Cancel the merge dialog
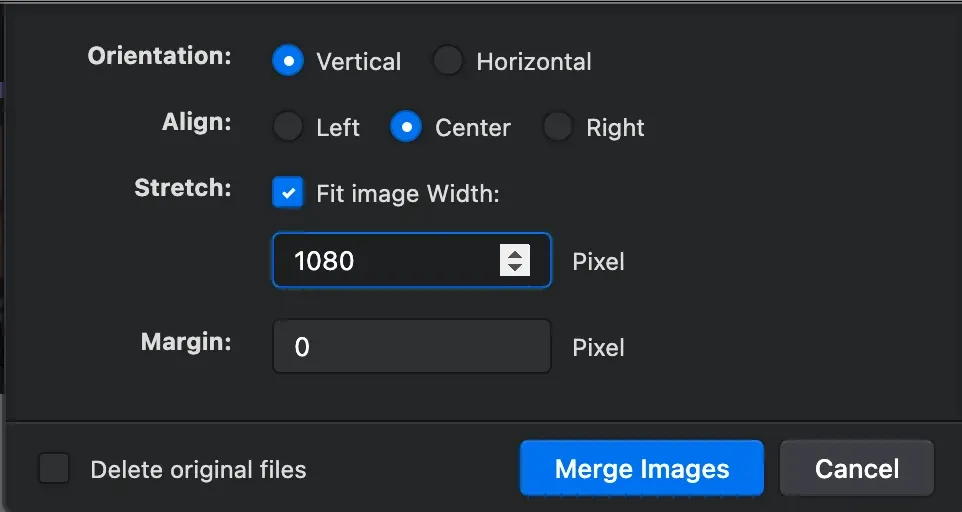 (856, 468)
